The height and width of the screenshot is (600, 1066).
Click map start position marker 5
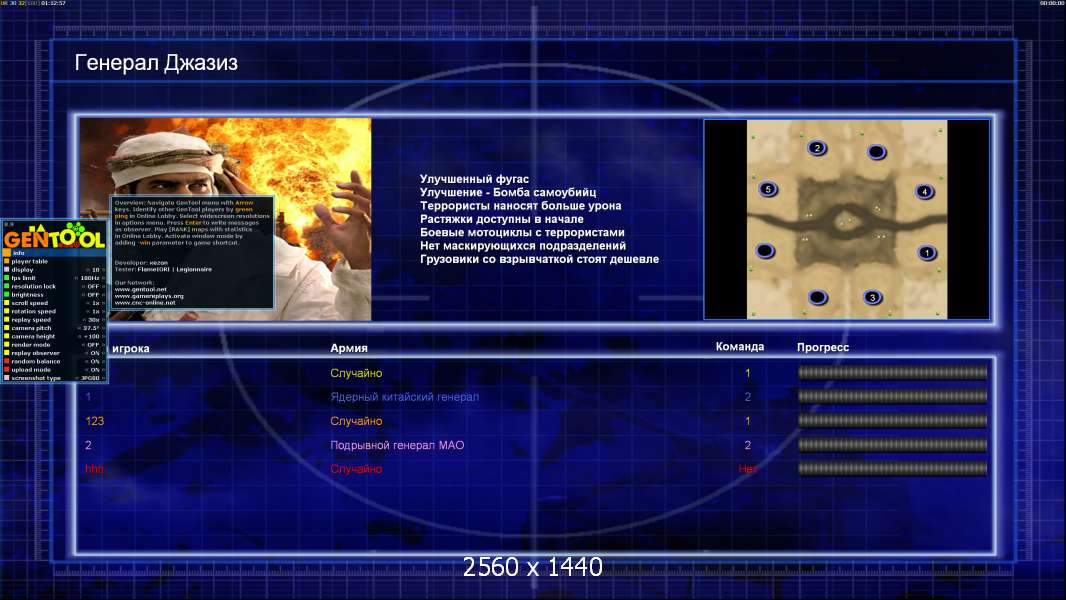coord(768,190)
